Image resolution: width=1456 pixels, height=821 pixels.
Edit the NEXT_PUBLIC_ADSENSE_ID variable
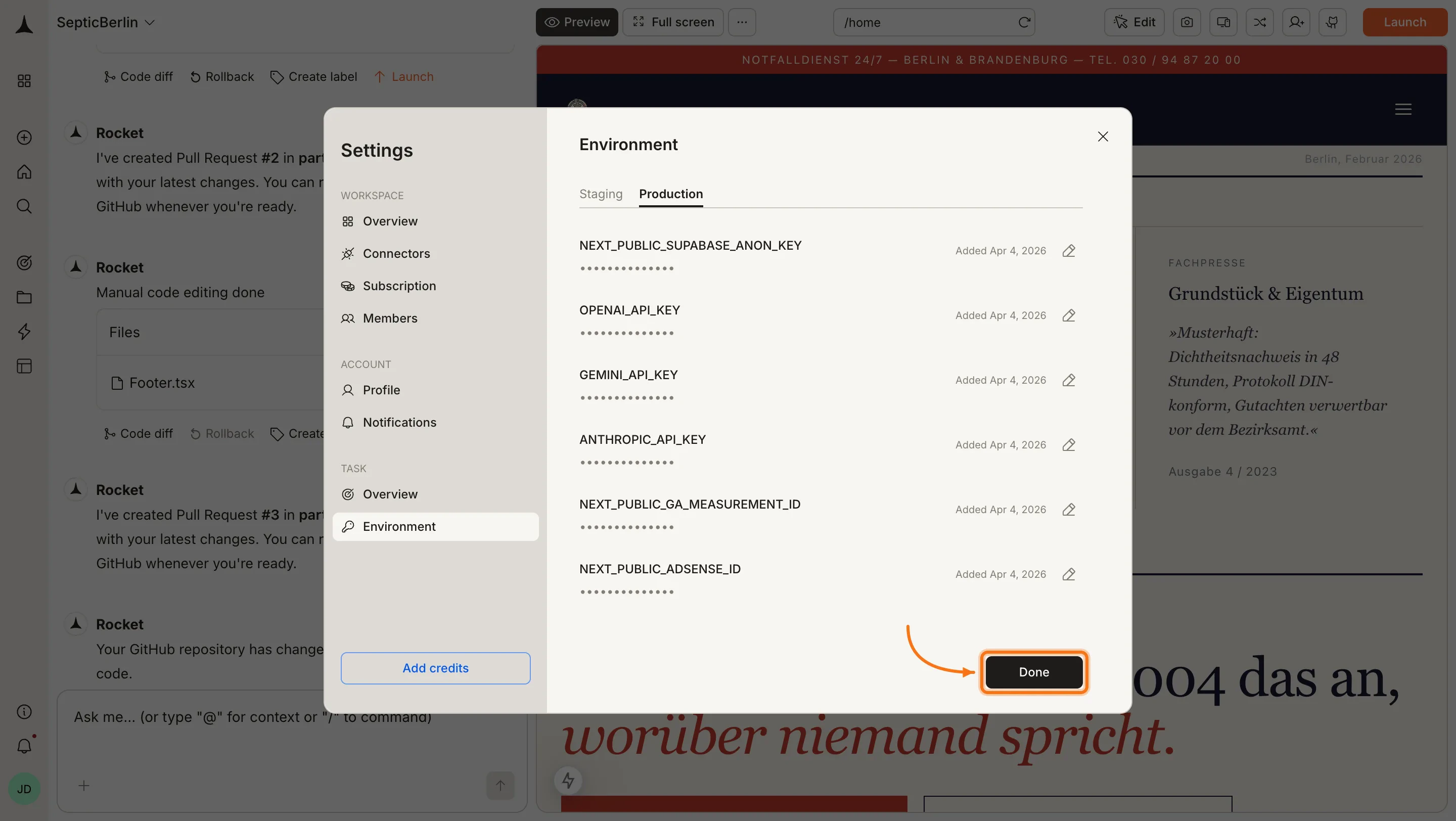[x=1068, y=574]
